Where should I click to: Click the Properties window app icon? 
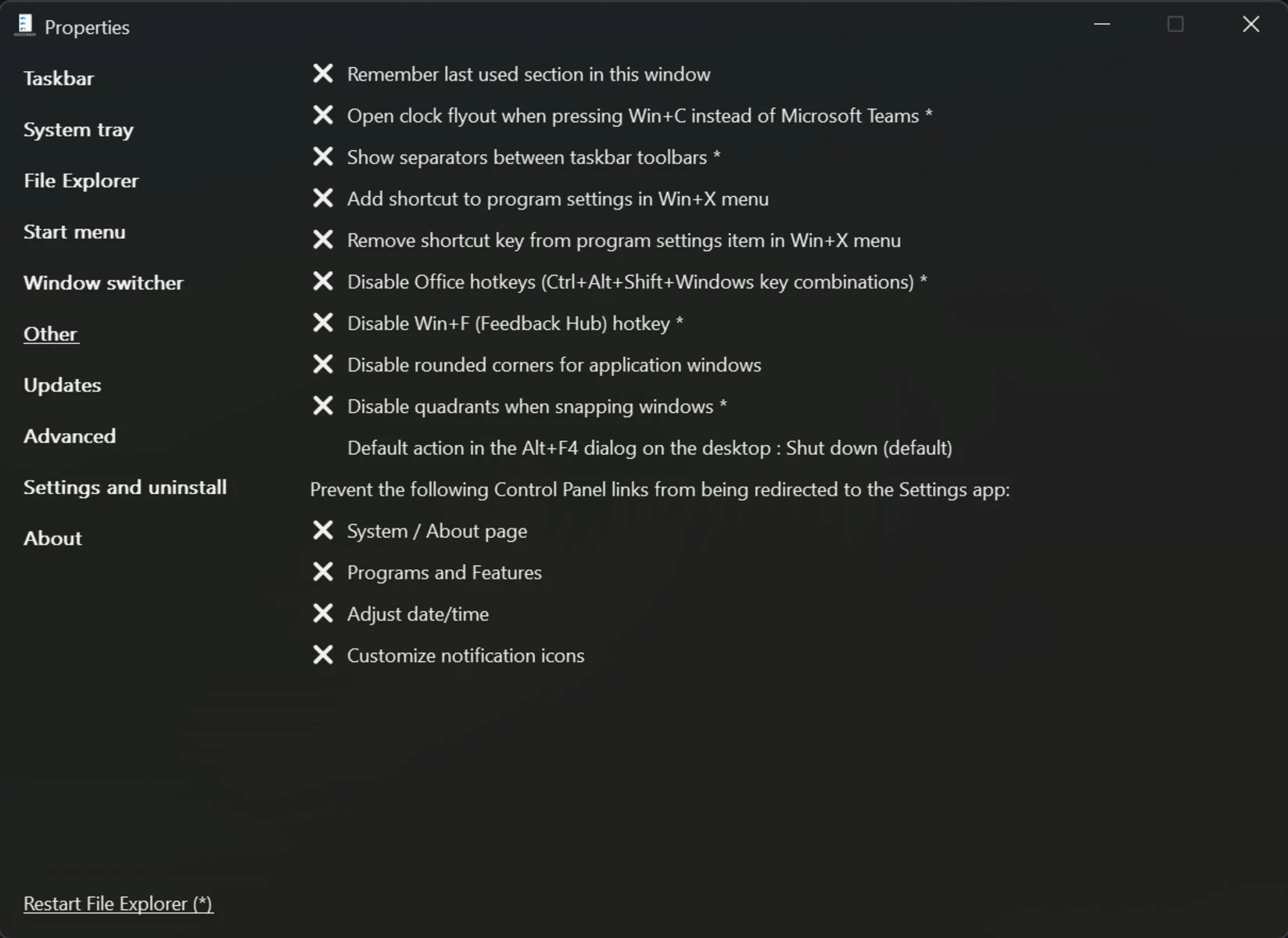[25, 26]
